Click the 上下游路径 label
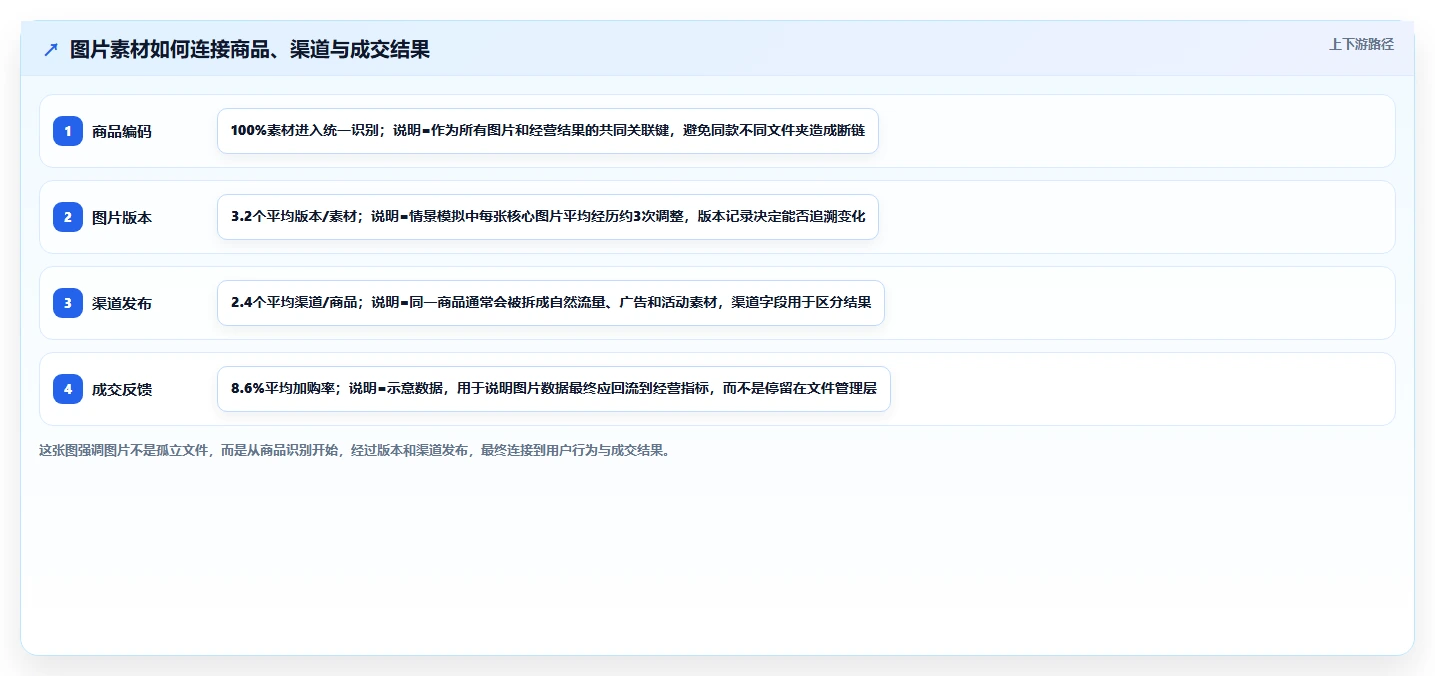Screen dimensions: 1435x676 tap(1361, 44)
